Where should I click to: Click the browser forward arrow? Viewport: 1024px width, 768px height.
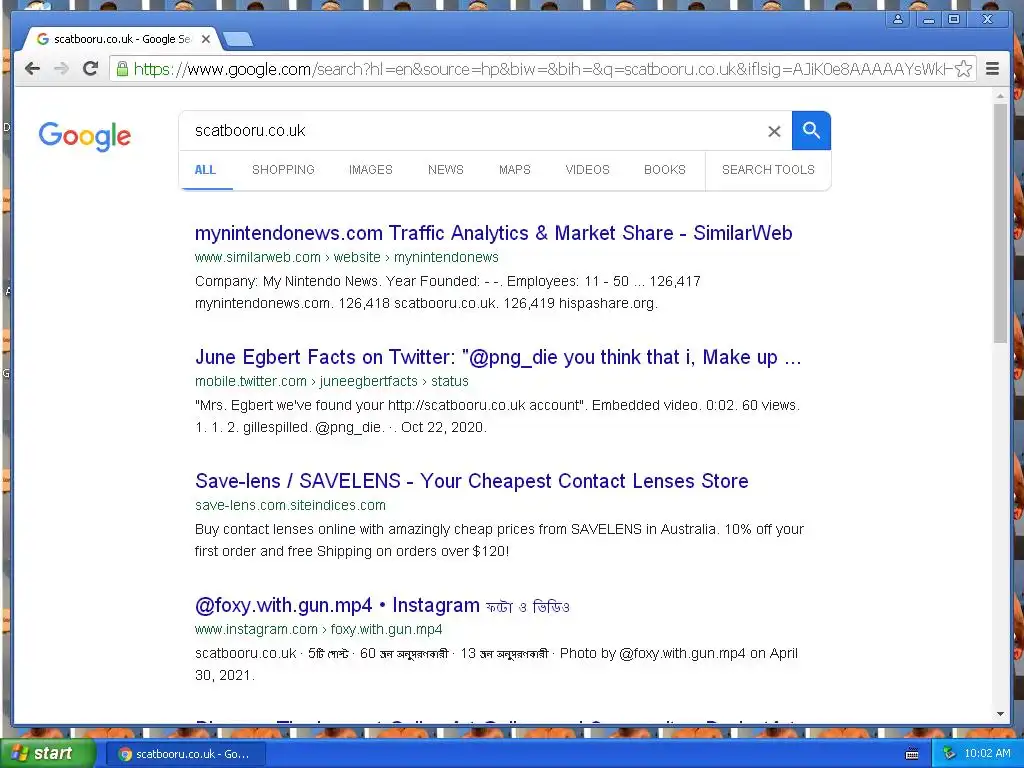pos(61,69)
